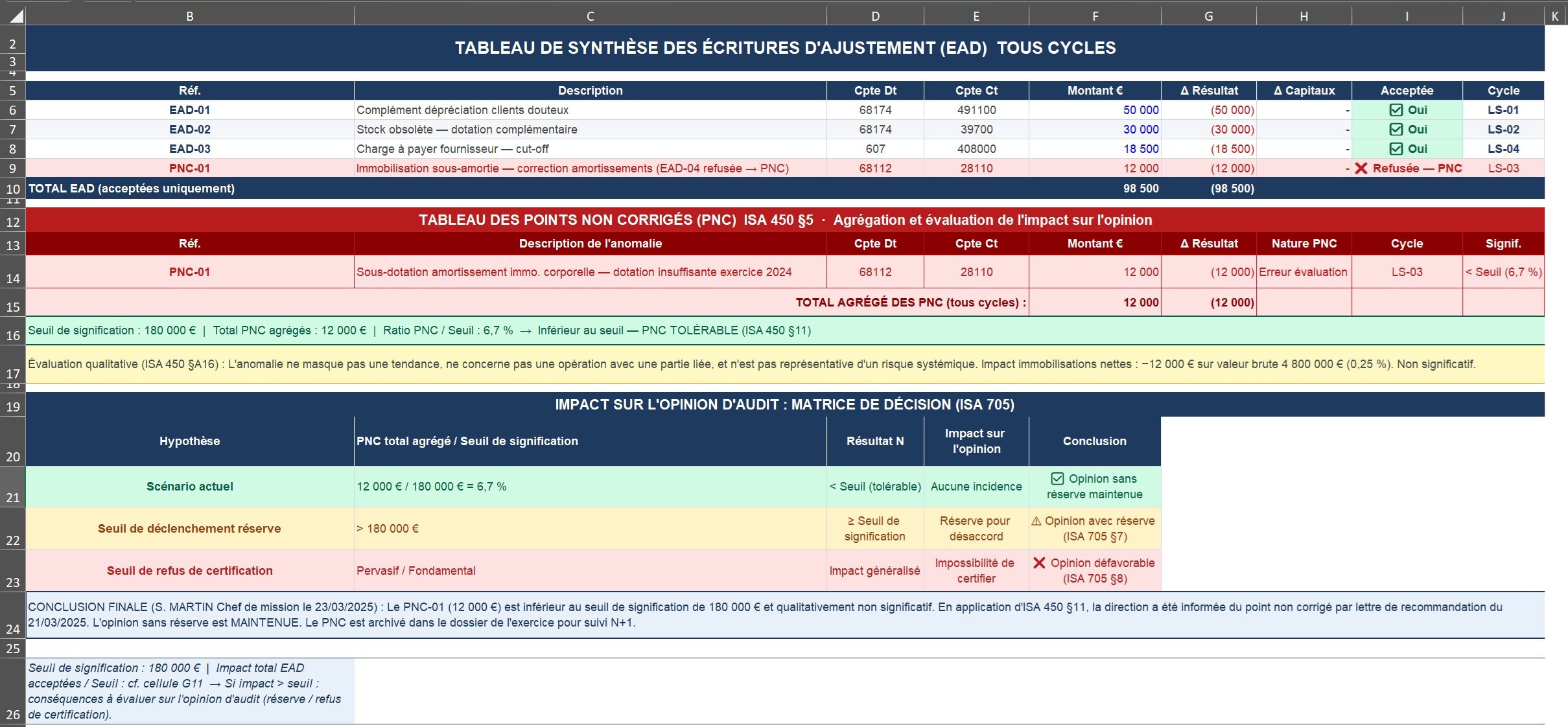The height and width of the screenshot is (727, 1568).
Task: Click cell EAD-02 reference
Action: pyautogui.click(x=190, y=130)
